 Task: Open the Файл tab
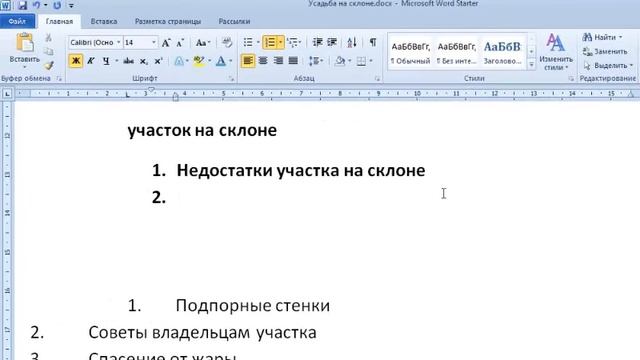click(x=17, y=21)
